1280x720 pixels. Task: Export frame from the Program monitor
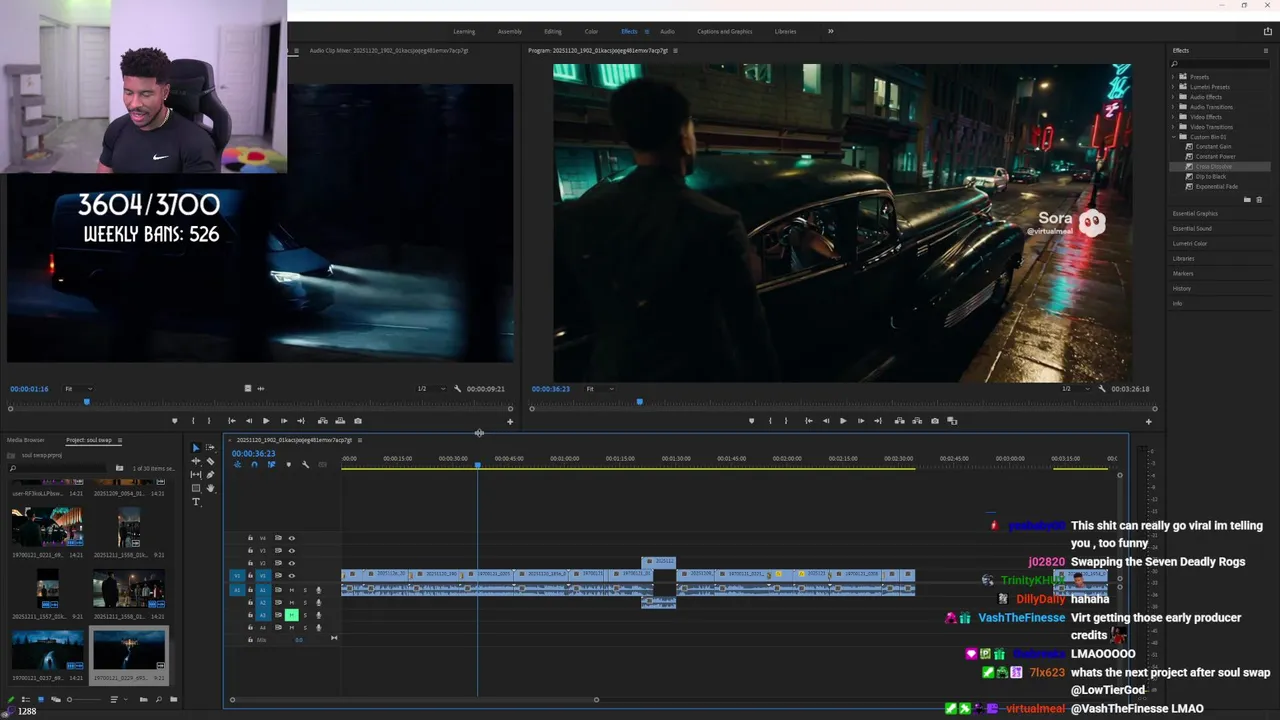[935, 421]
